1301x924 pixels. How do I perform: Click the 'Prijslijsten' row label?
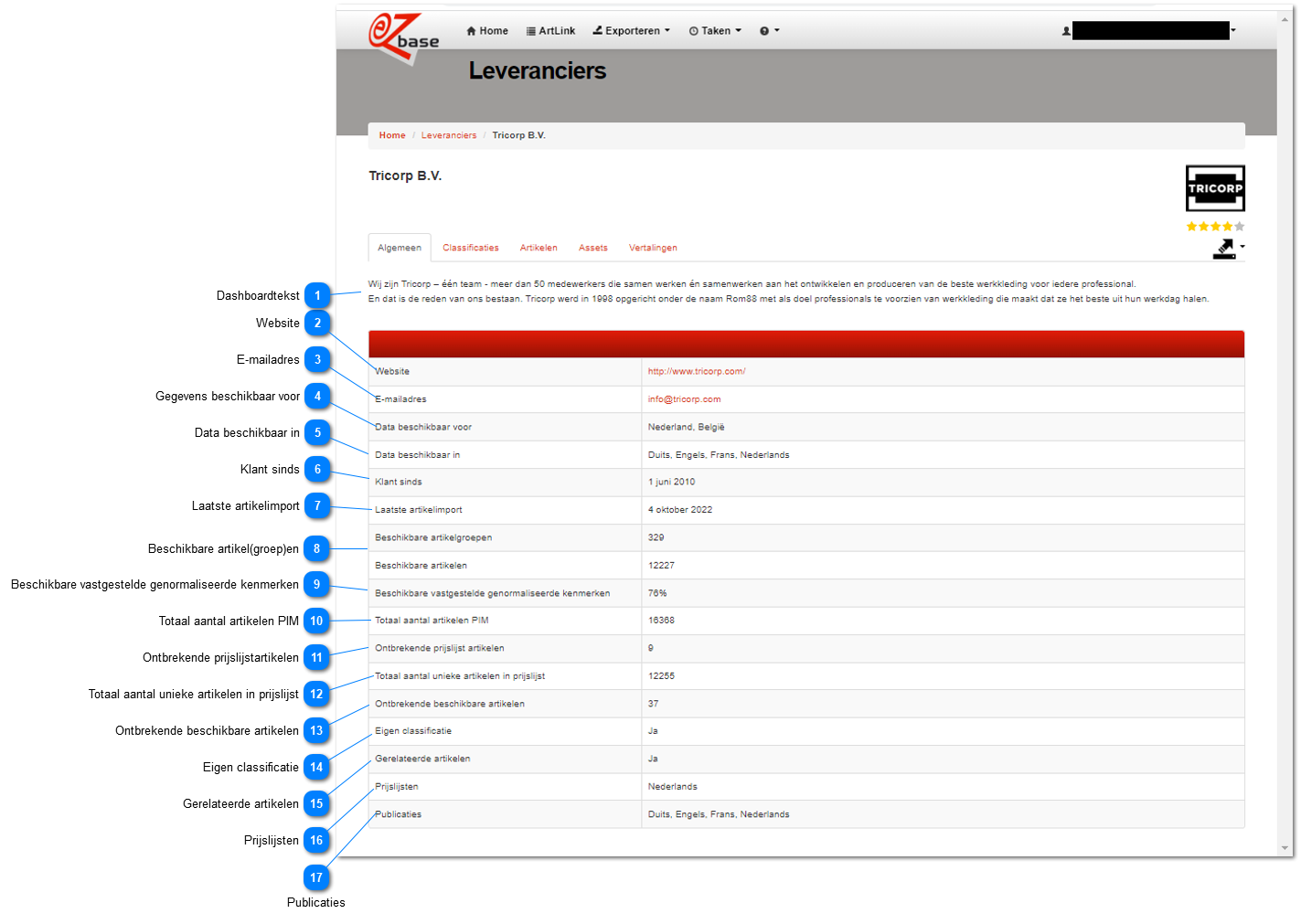pyautogui.click(x=397, y=787)
